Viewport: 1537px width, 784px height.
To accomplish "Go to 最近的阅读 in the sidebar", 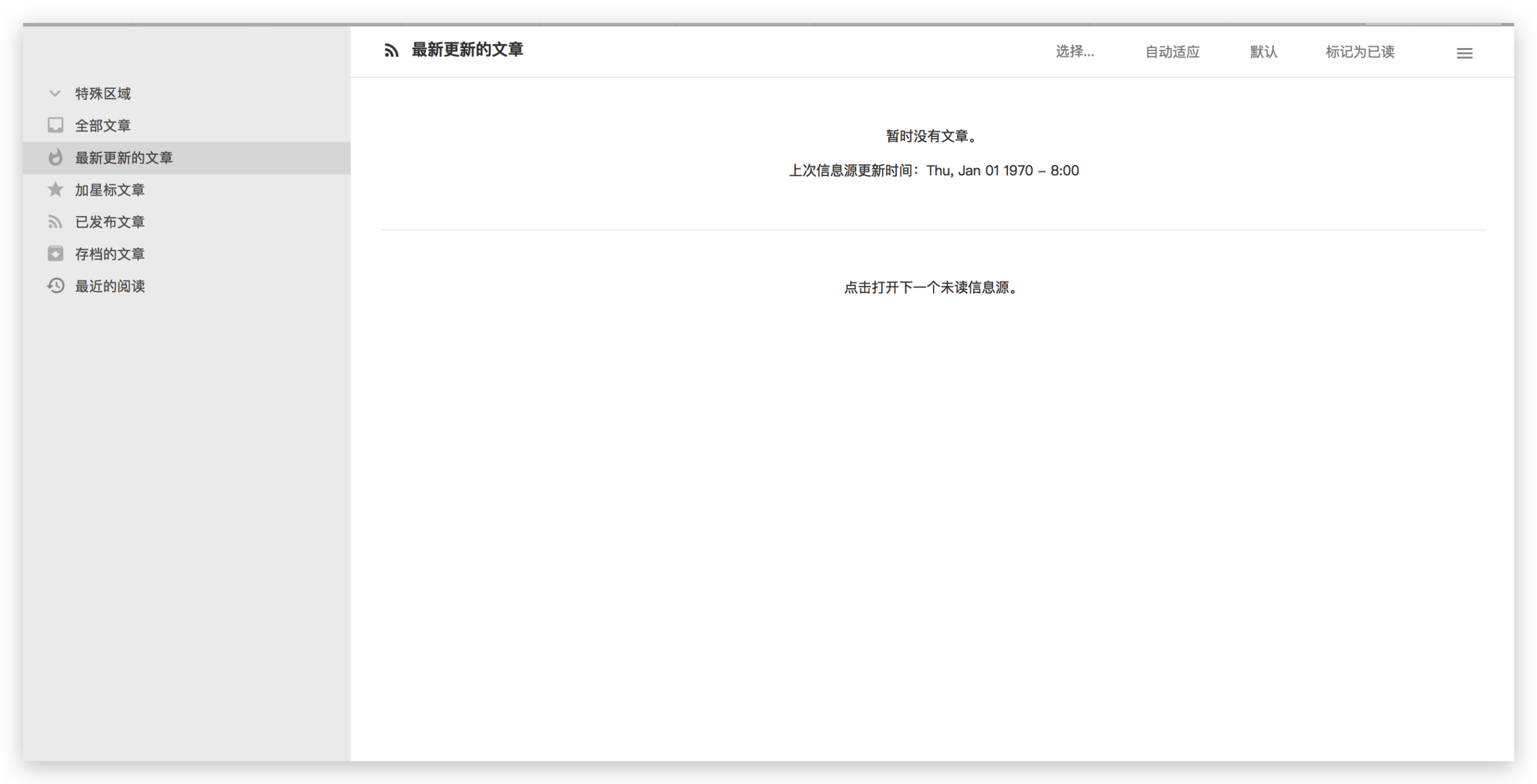I will pyautogui.click(x=110, y=286).
